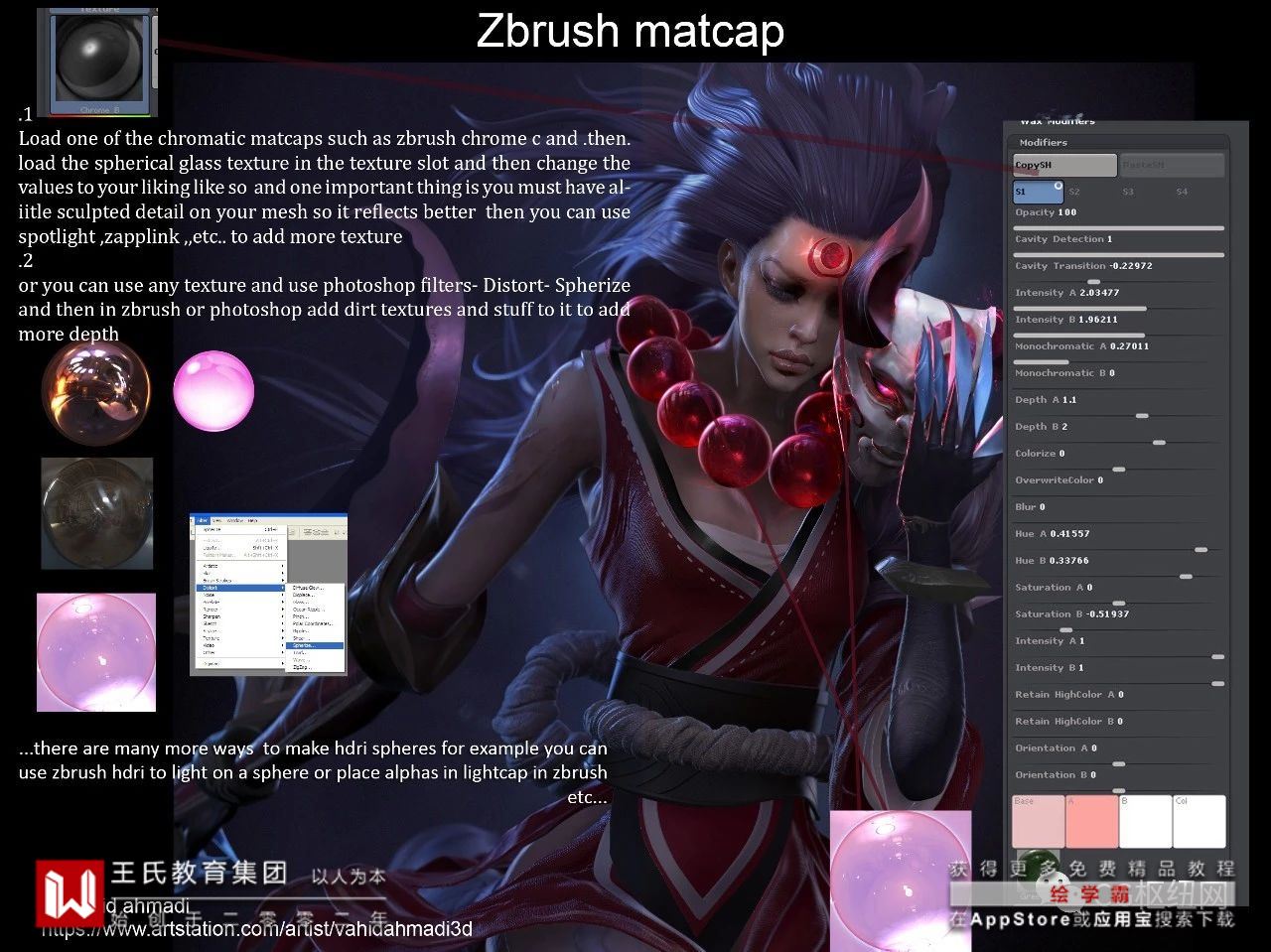1271x952 pixels.
Task: Select the highlighted Distort menu entry
Action: click(x=240, y=588)
